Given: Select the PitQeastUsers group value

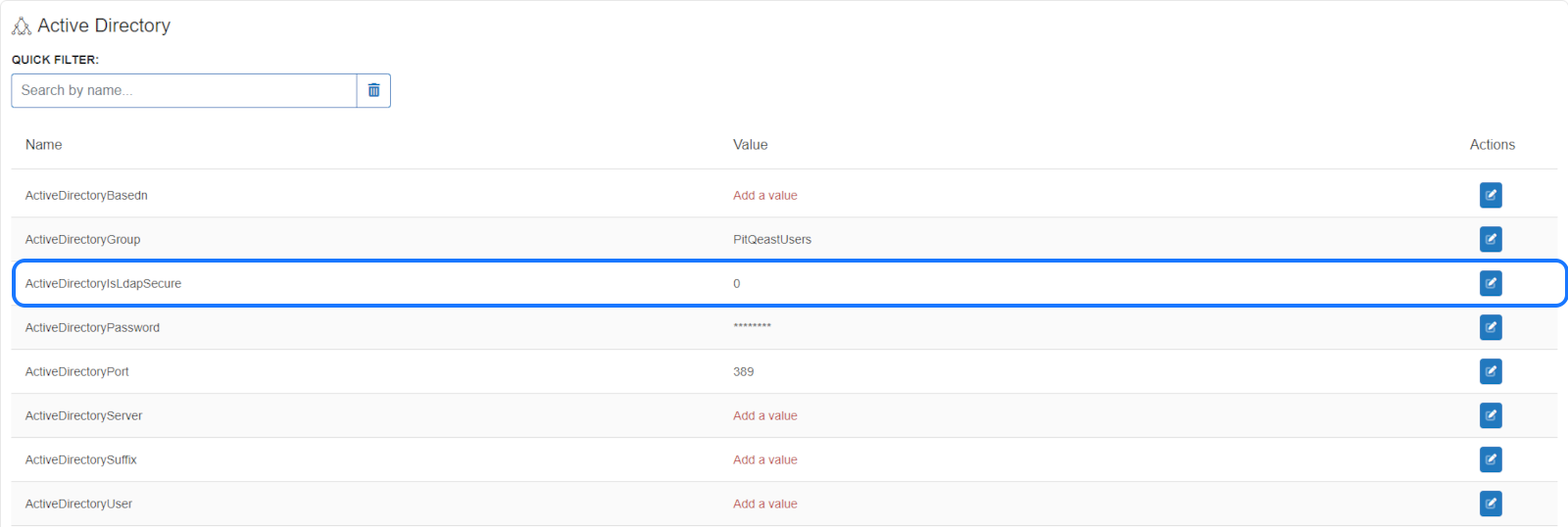Looking at the screenshot, I should tap(772, 239).
